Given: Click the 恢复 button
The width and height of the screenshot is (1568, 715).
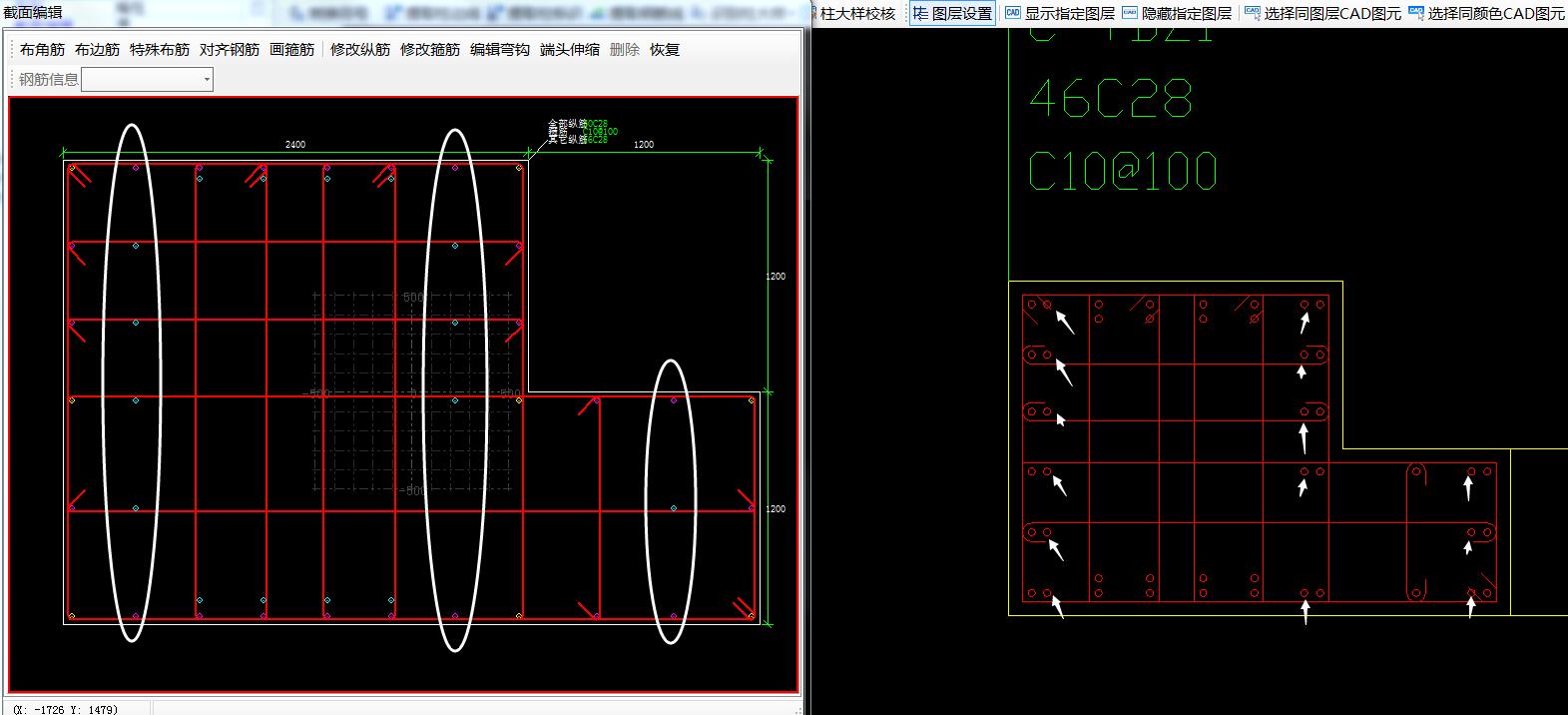Looking at the screenshot, I should [x=665, y=50].
